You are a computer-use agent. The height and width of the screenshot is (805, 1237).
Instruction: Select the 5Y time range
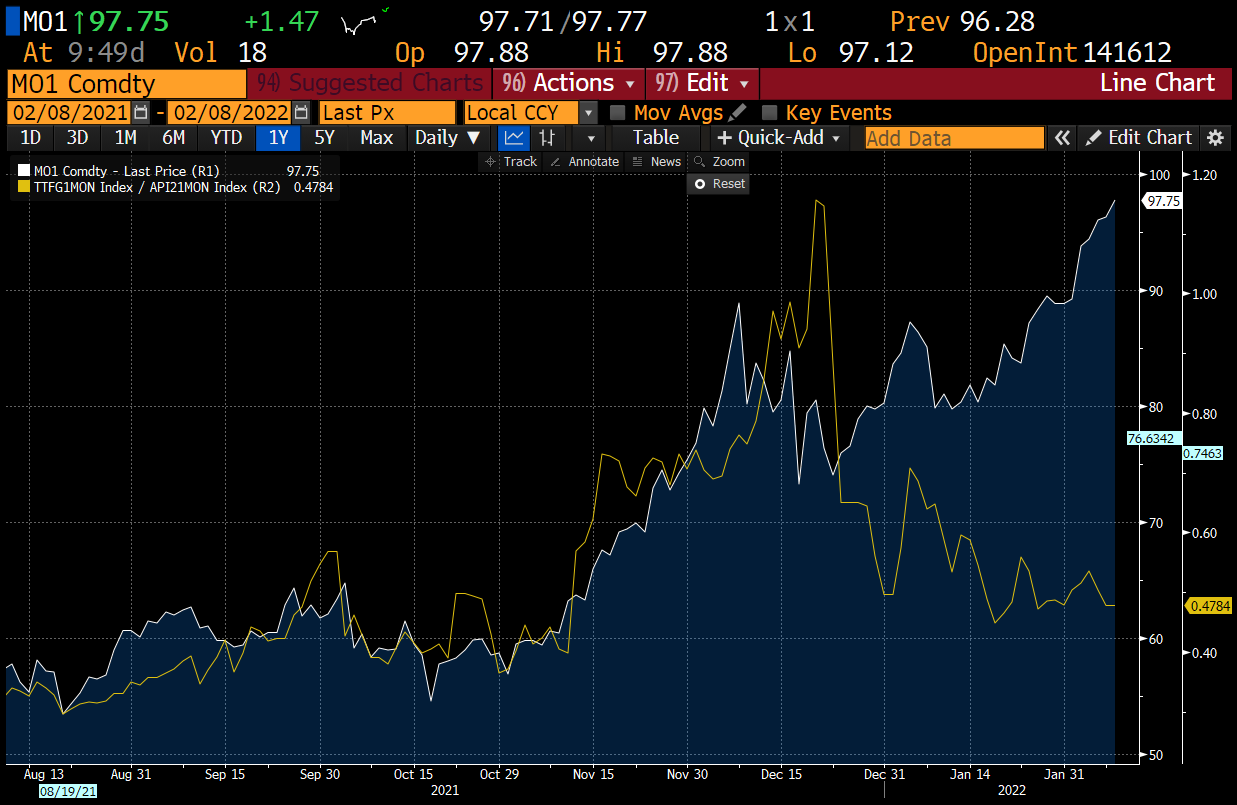pos(325,138)
